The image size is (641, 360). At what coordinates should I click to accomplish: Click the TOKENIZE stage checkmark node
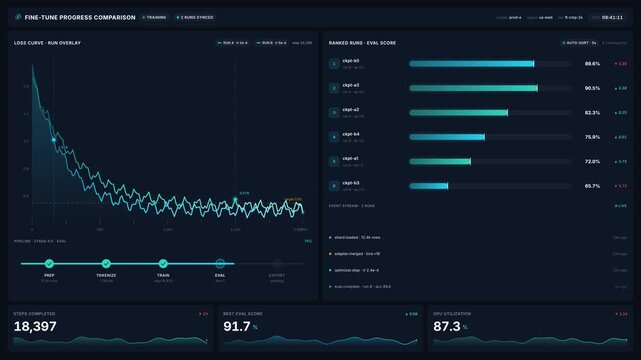click(106, 264)
